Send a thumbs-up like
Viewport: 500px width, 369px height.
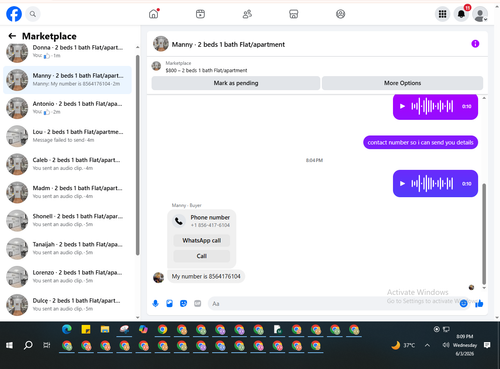pyautogui.click(x=479, y=303)
